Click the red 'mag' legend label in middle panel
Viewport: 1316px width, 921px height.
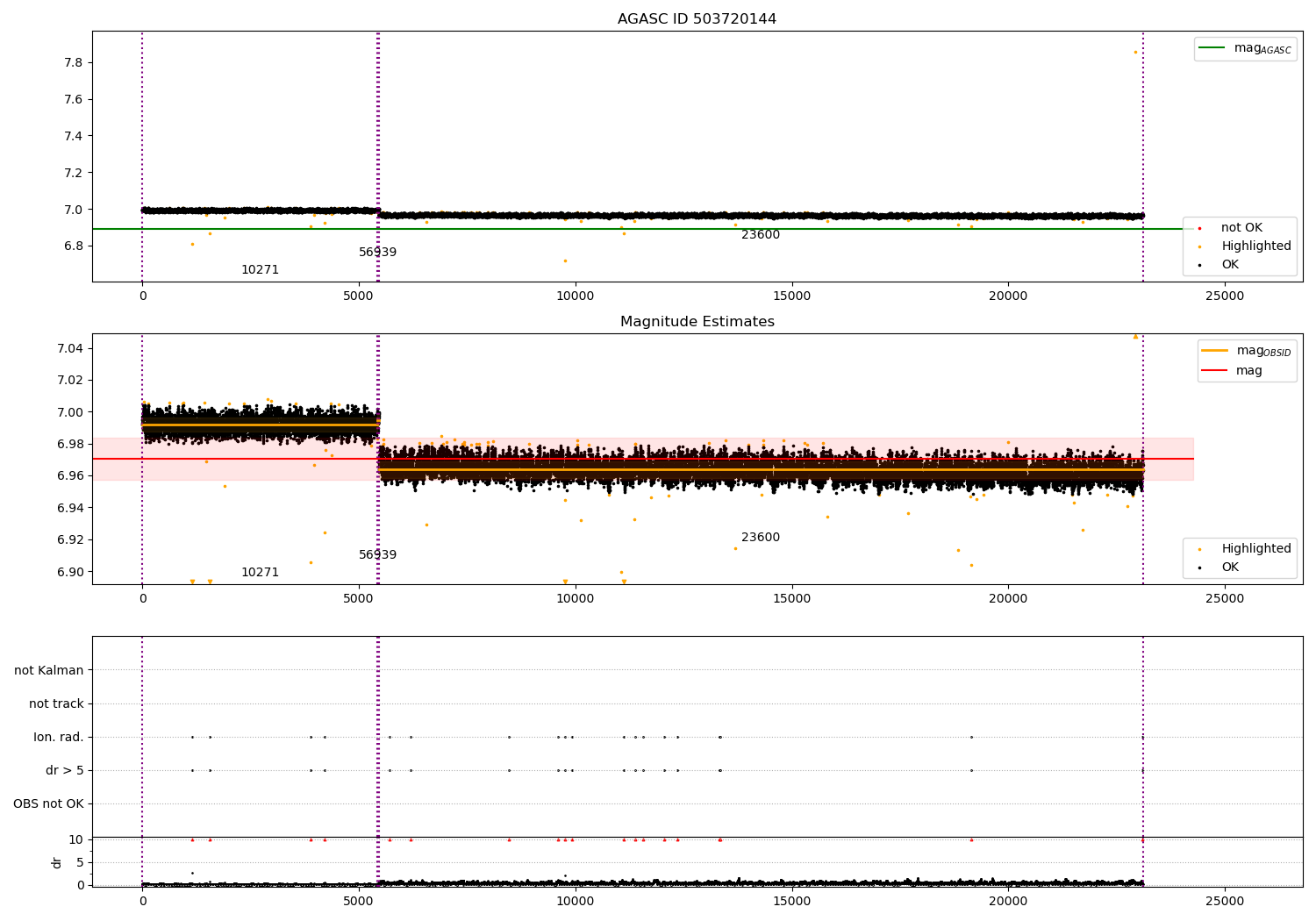tap(1249, 370)
